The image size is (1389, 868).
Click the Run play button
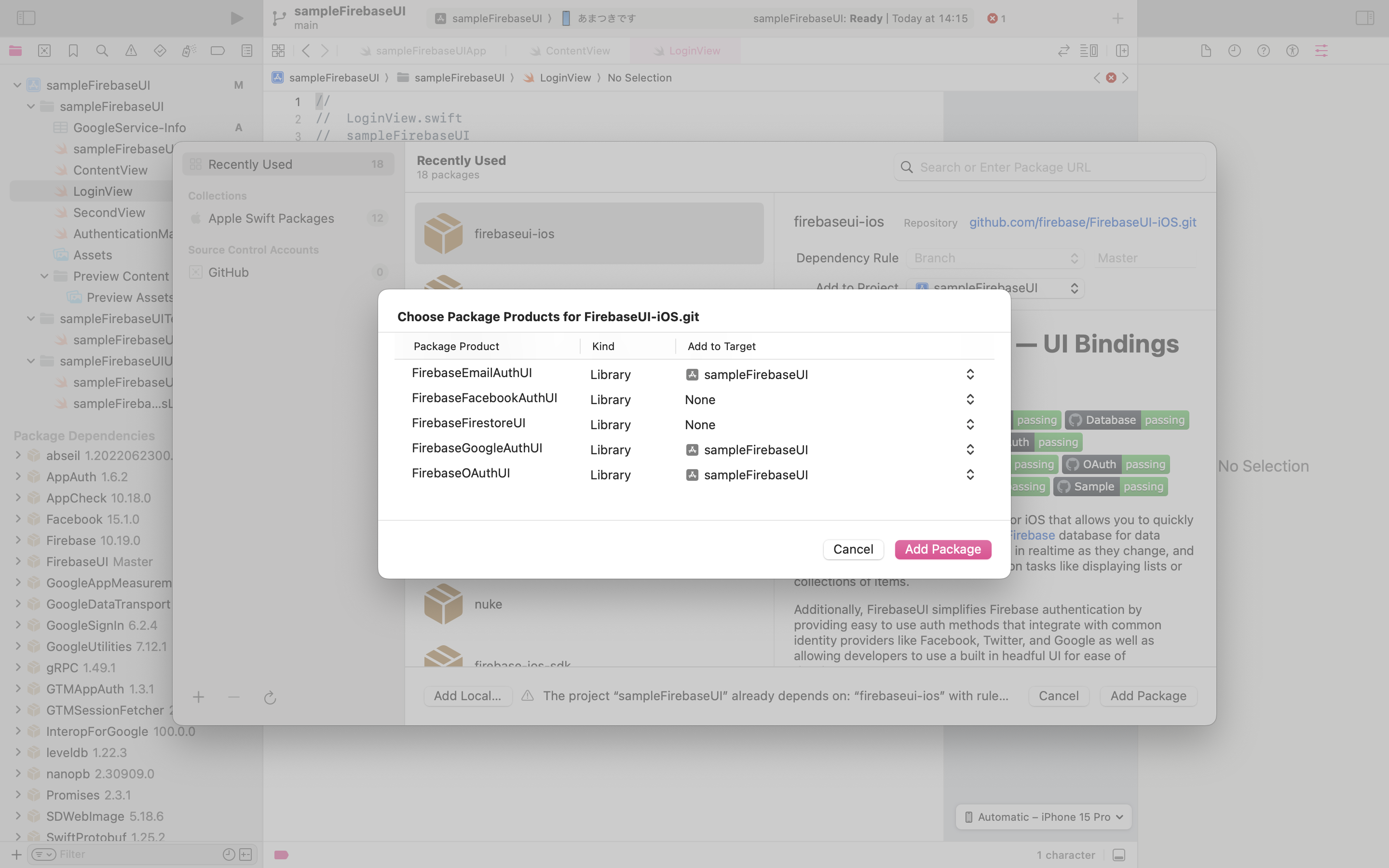(236, 18)
